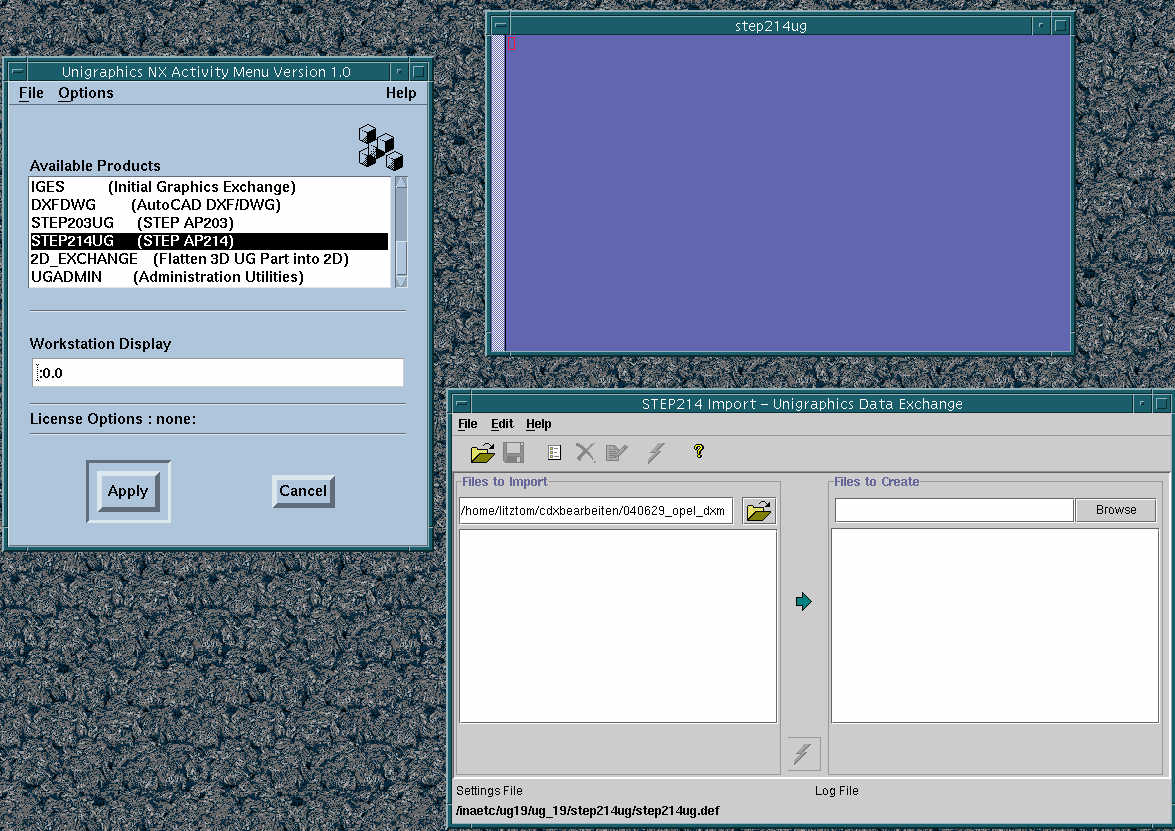Click the yellow question mark help icon

click(x=698, y=451)
